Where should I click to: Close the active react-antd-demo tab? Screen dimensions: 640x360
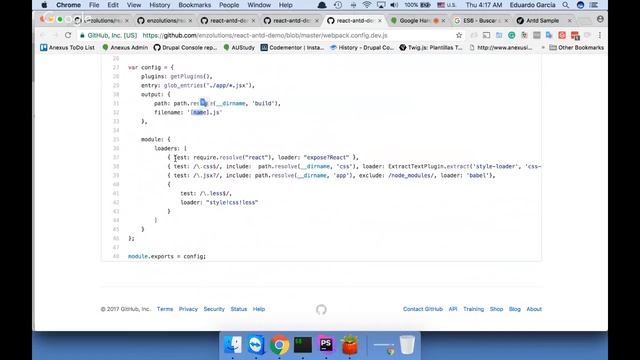(380, 20)
